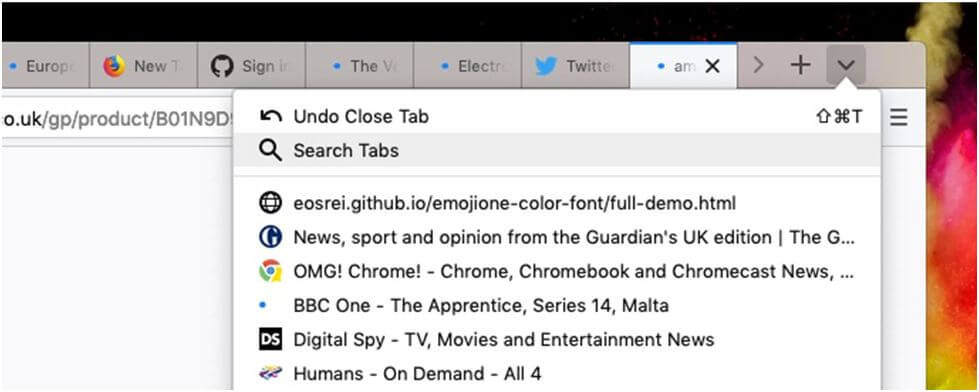Viewport: 979px width, 392px height.
Task: Click the OMG! Chrome! favicon icon
Action: tap(270, 271)
